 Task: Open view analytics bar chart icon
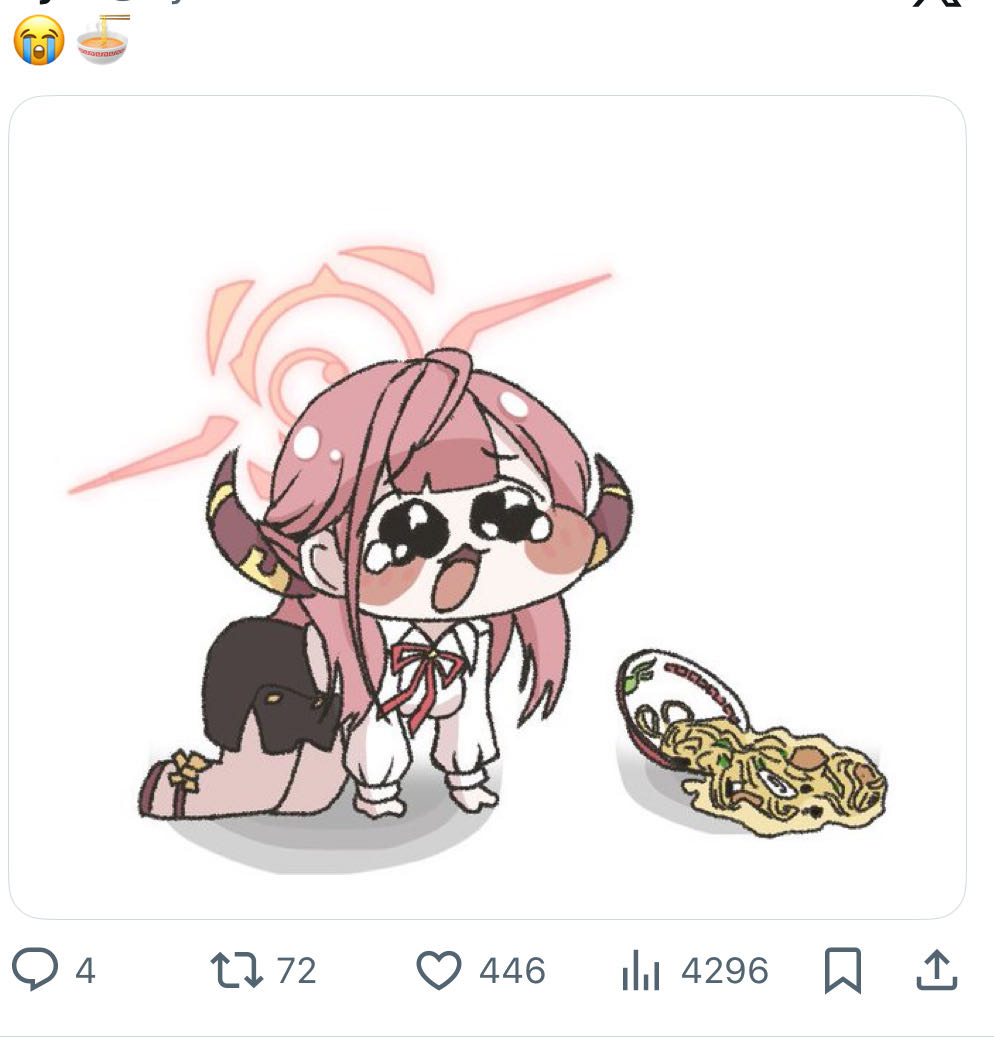point(641,971)
